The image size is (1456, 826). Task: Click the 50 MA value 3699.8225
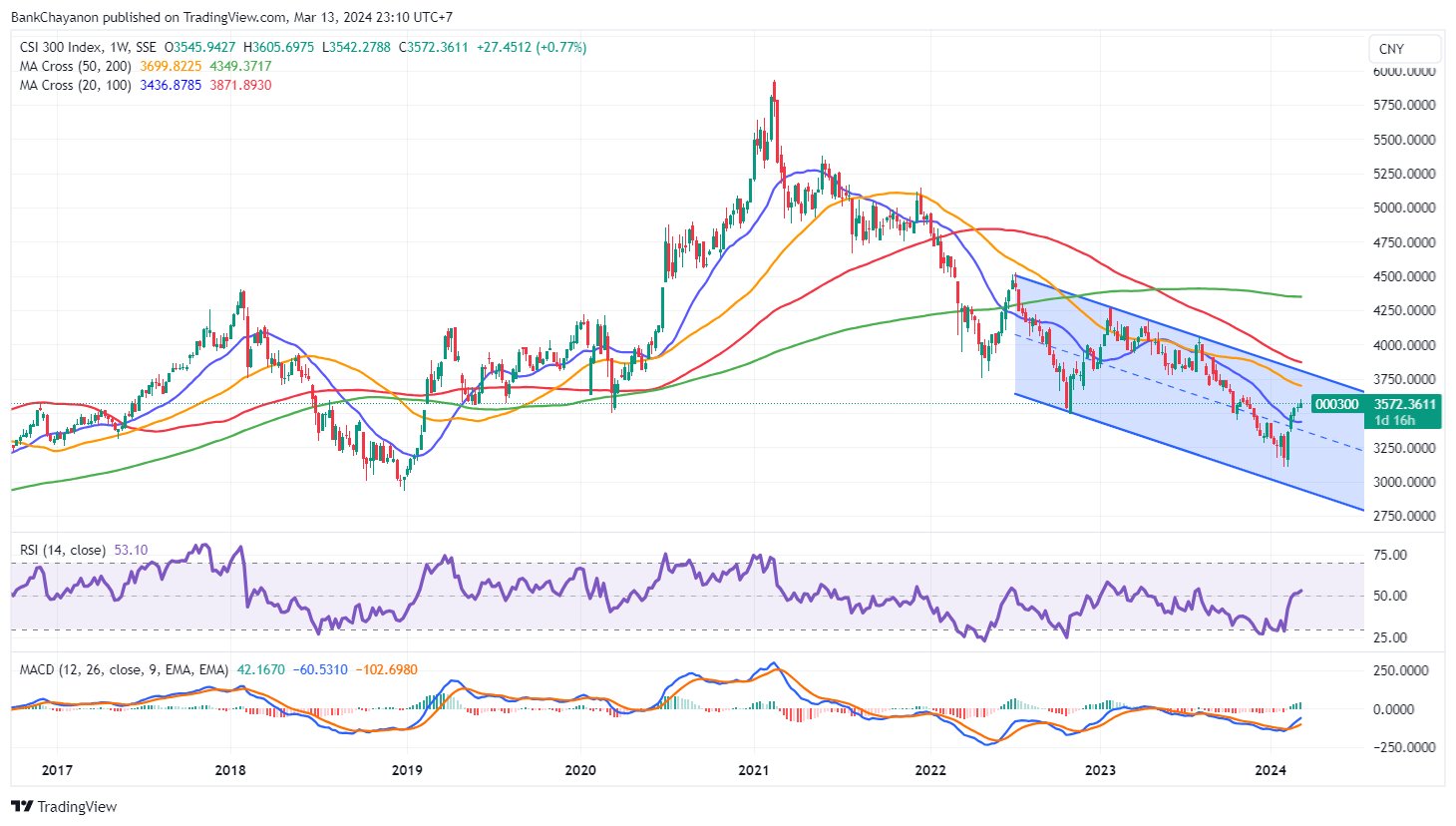[171, 66]
